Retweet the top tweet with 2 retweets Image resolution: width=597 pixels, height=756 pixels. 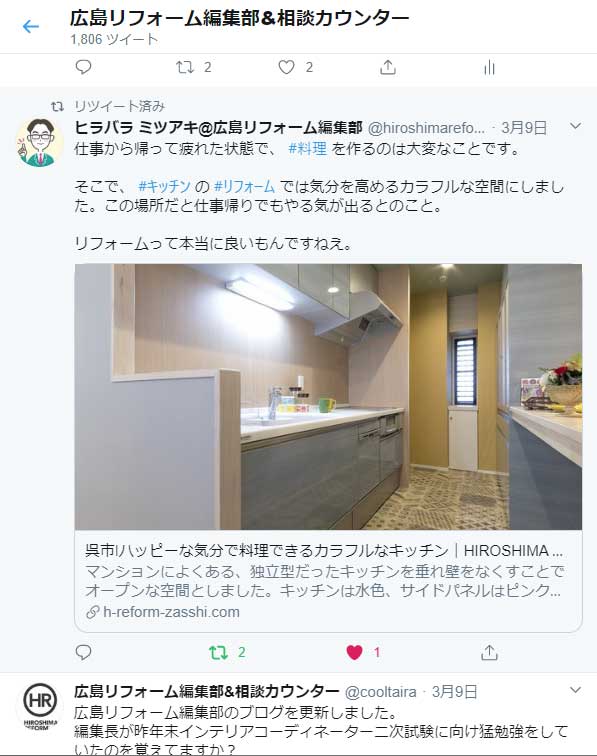click(185, 67)
